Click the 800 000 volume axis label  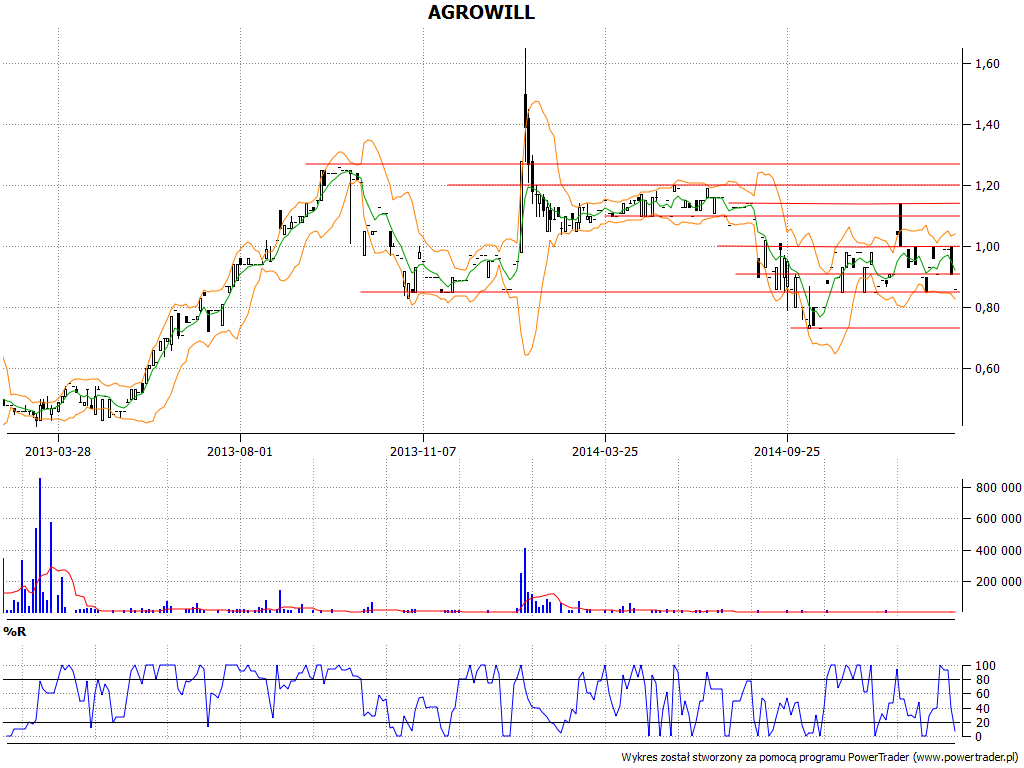point(999,488)
